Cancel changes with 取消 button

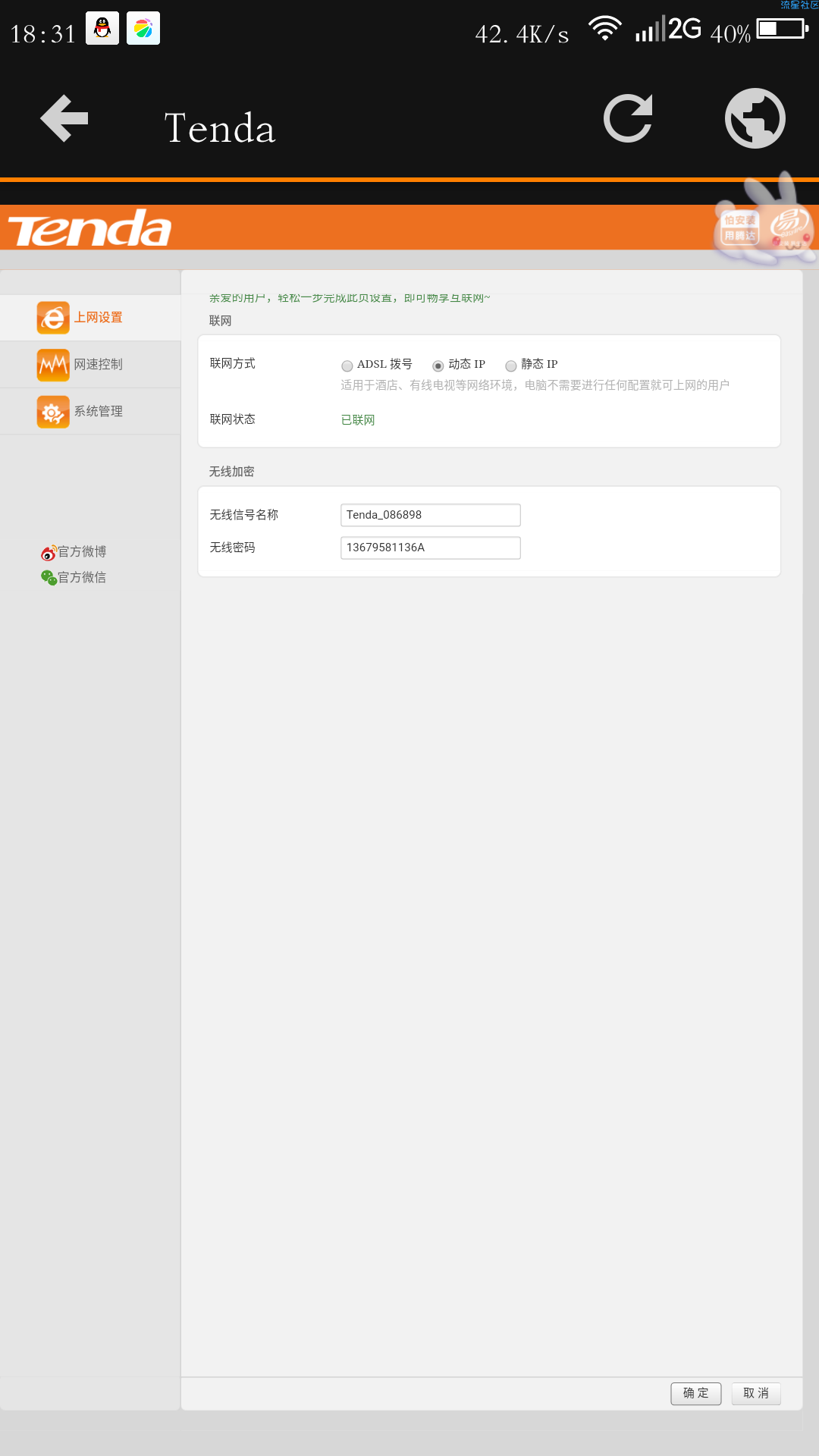(756, 1393)
